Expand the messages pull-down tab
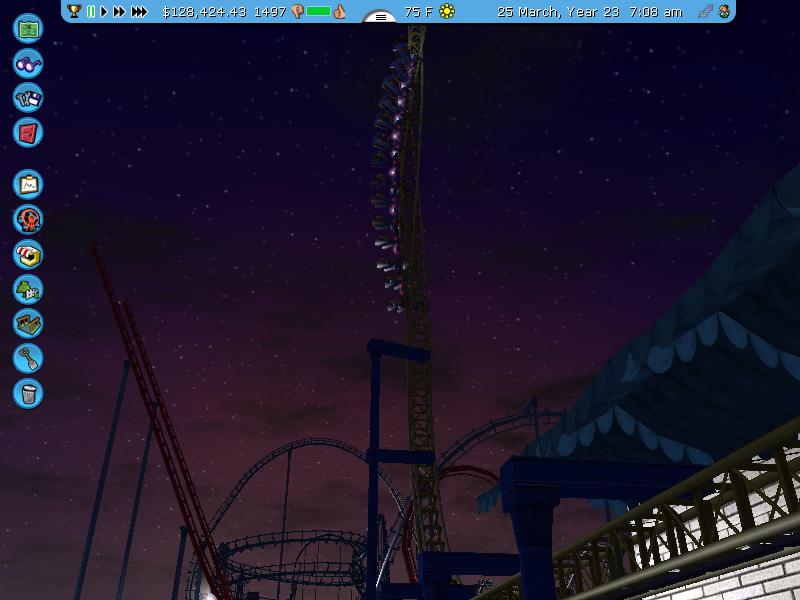The width and height of the screenshot is (800, 600). point(380,17)
